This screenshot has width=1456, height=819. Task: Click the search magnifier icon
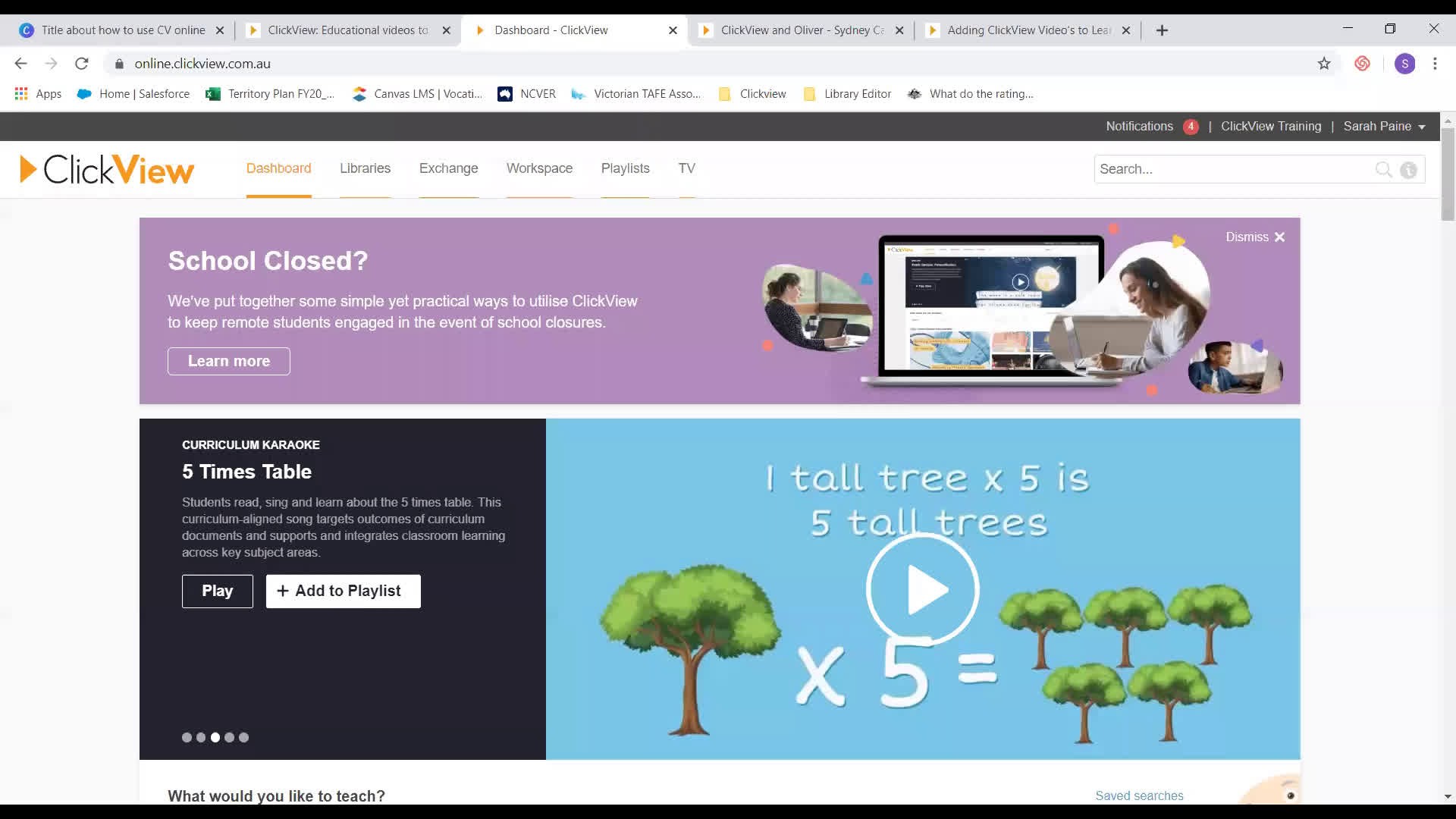(1383, 170)
